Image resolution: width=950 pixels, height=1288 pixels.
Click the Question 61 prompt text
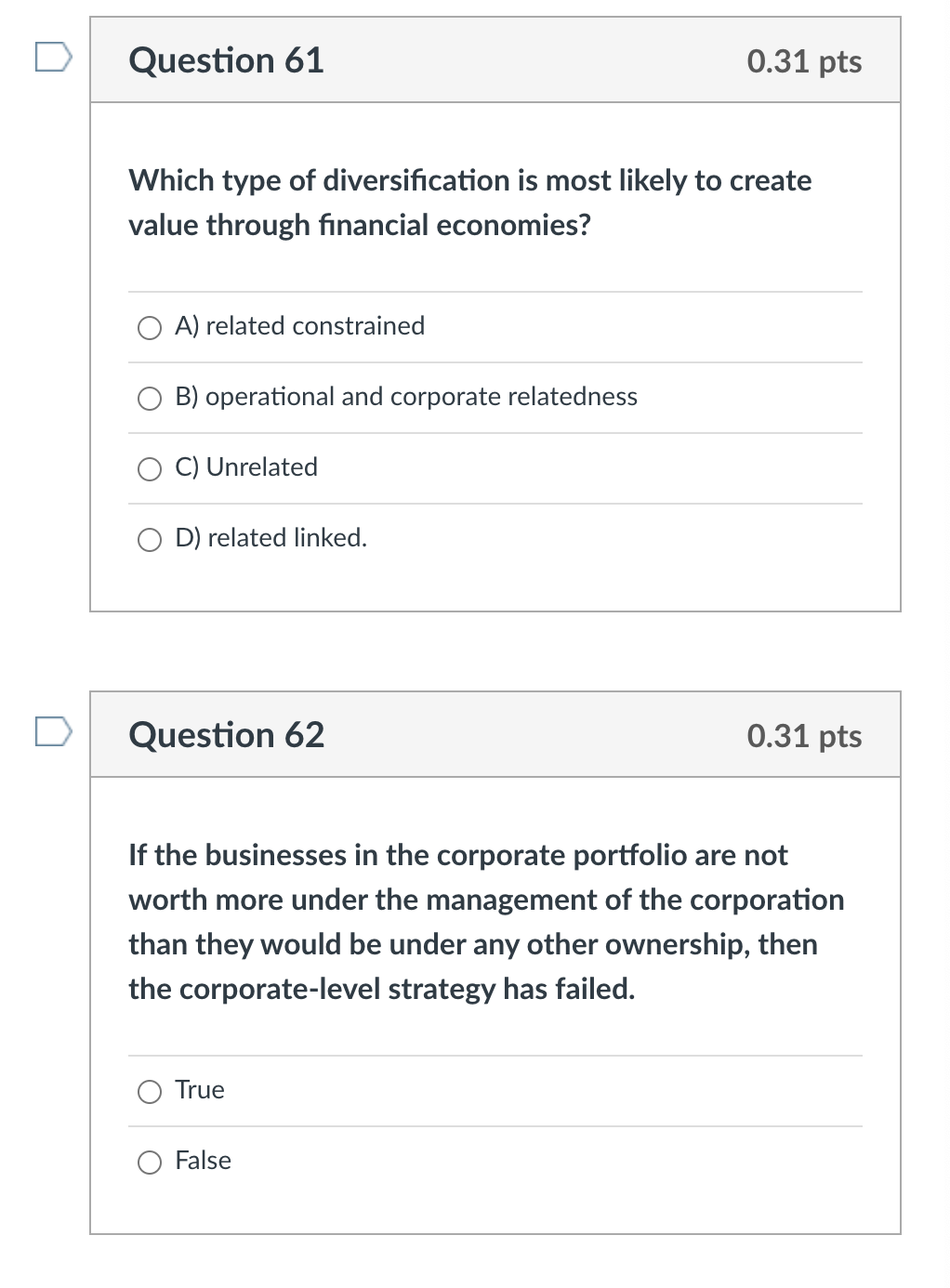tap(468, 203)
